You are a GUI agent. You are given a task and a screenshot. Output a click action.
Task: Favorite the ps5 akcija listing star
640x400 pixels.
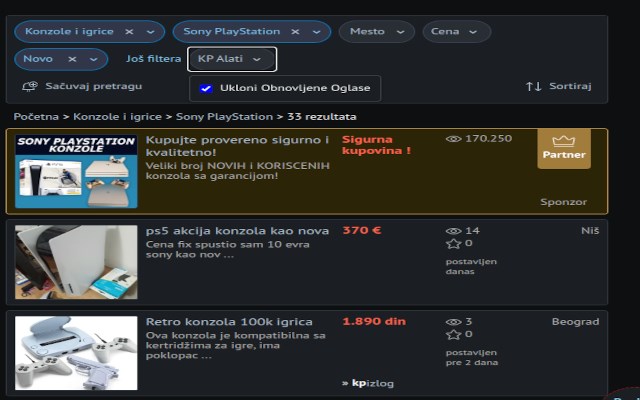453,244
